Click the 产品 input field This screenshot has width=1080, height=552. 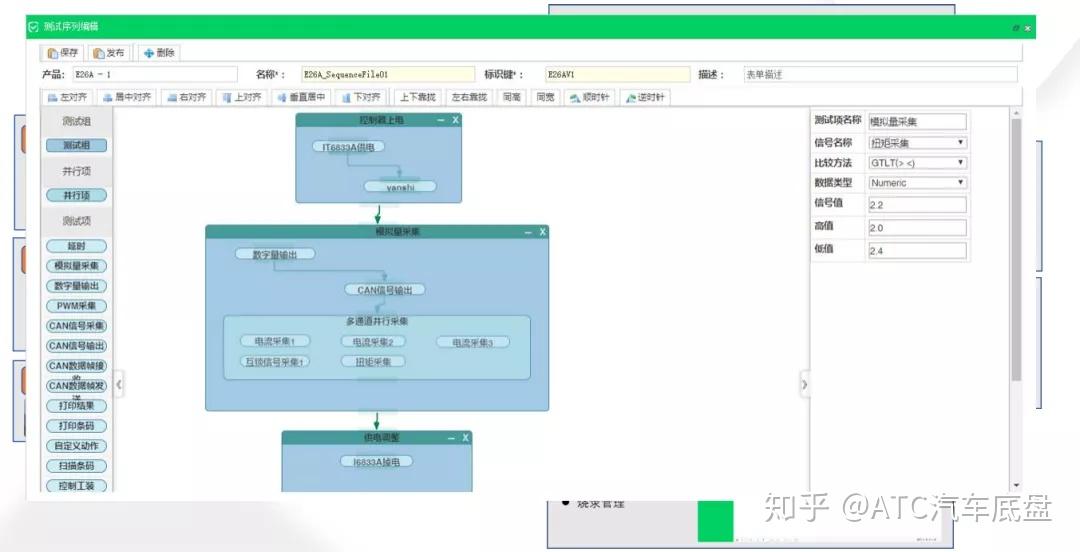pyautogui.click(x=154, y=74)
